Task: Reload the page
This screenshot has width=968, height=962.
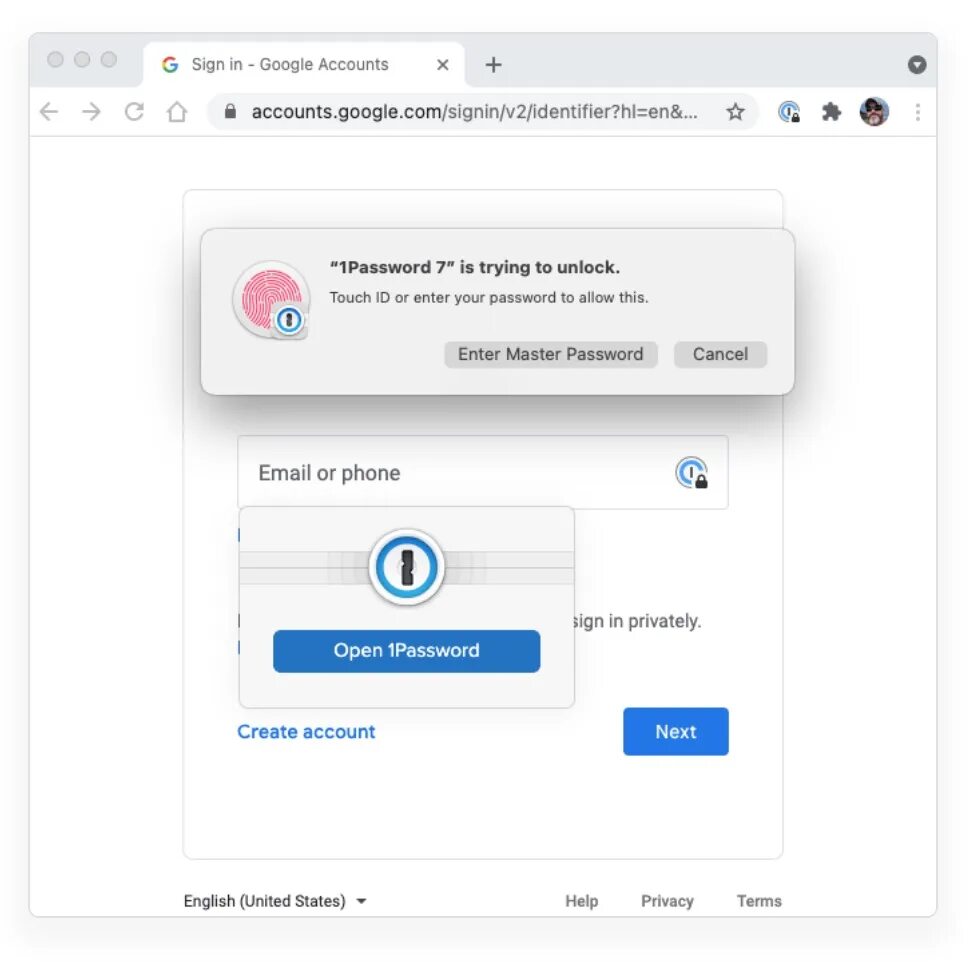Action: [x=134, y=112]
